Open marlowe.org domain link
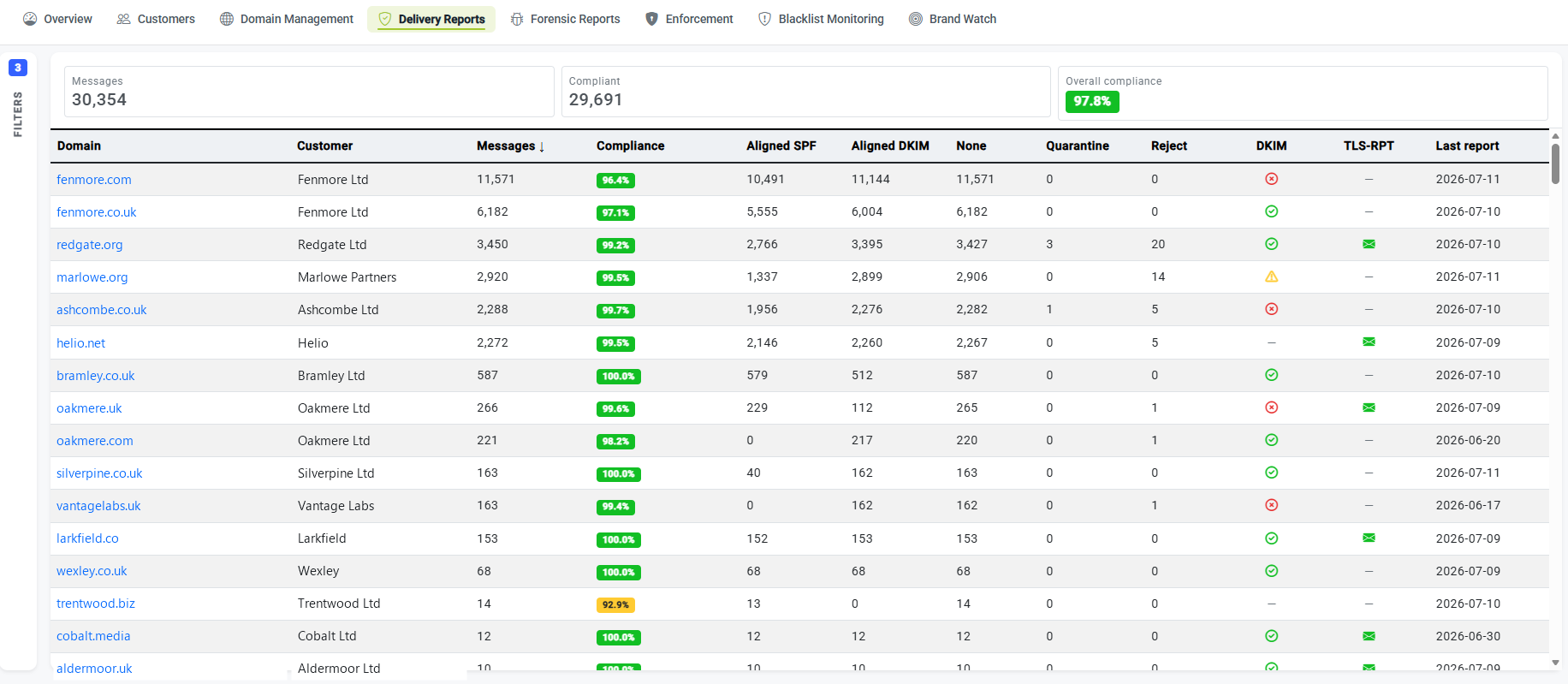 (92, 277)
